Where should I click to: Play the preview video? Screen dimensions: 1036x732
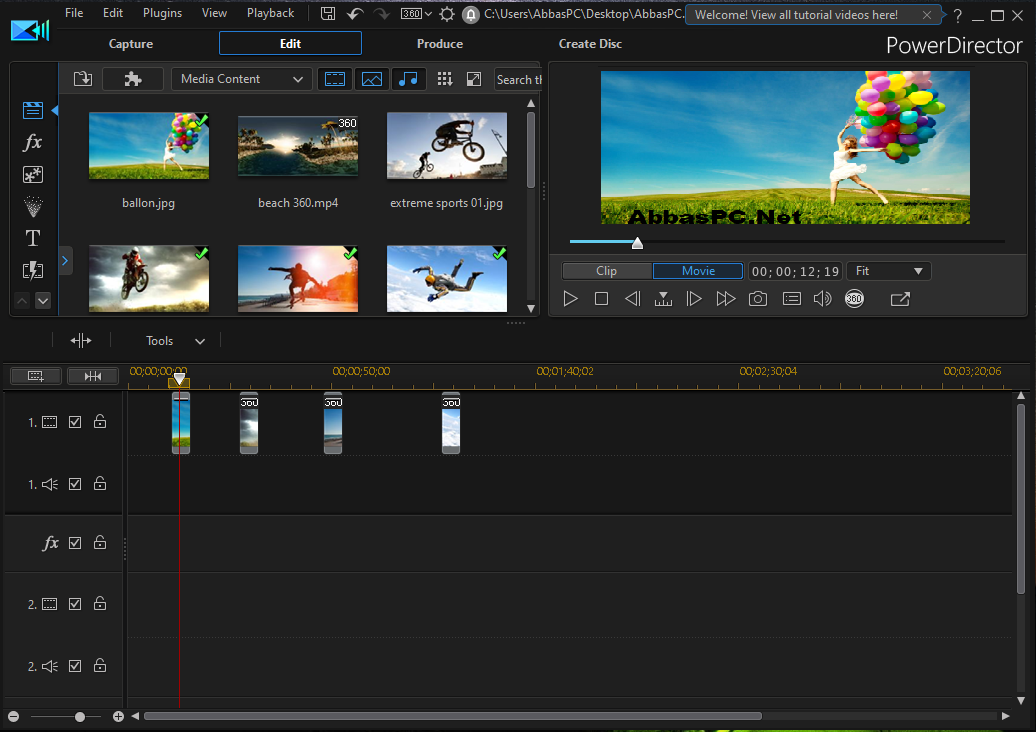point(570,299)
